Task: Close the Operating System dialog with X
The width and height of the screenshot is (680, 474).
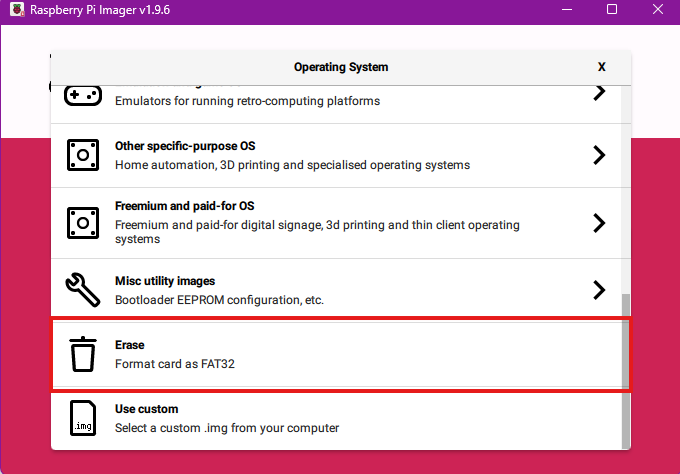Action: tap(602, 67)
